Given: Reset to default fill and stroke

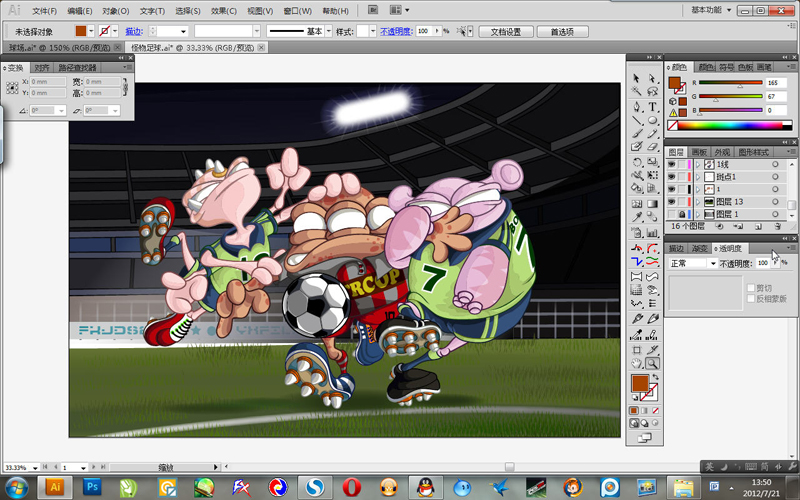Looking at the screenshot, I should pyautogui.click(x=635, y=397).
